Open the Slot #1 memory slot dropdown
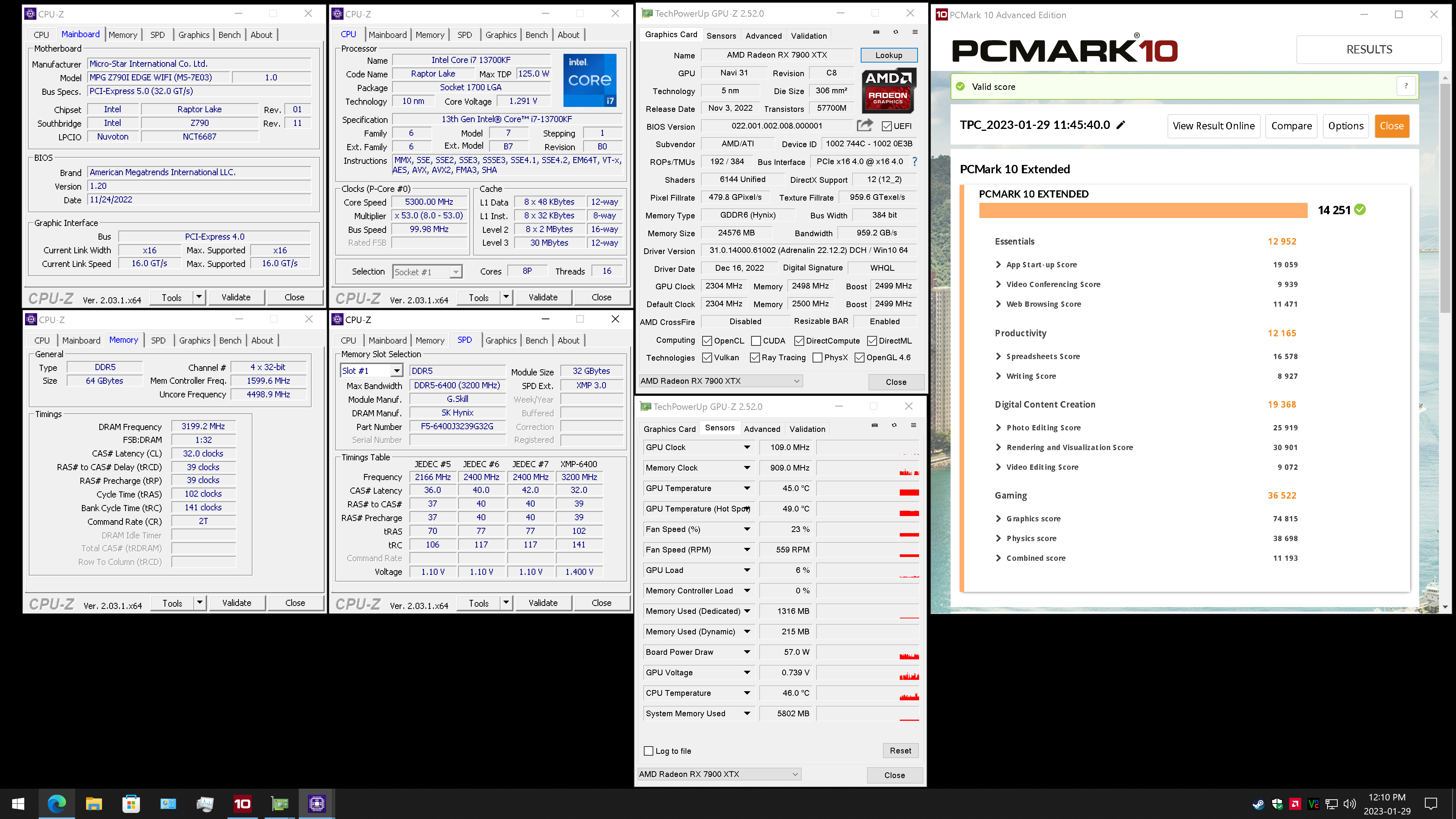Screen dimensions: 1456x819 tap(397, 371)
